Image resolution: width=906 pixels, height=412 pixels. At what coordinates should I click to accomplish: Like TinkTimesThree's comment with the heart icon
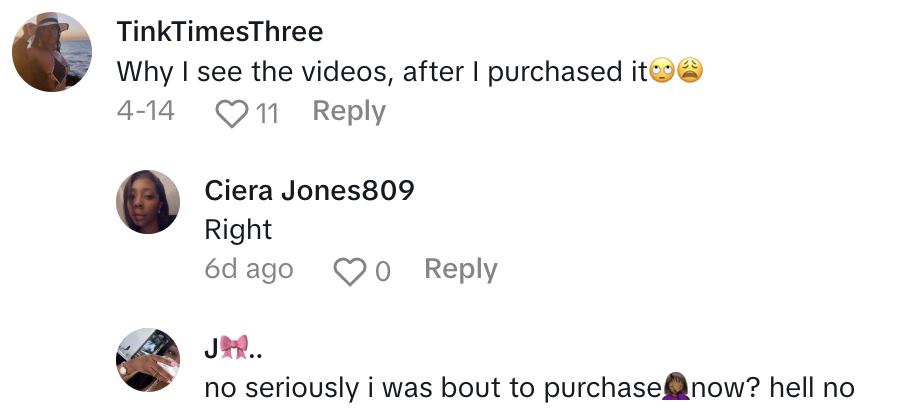[231, 113]
